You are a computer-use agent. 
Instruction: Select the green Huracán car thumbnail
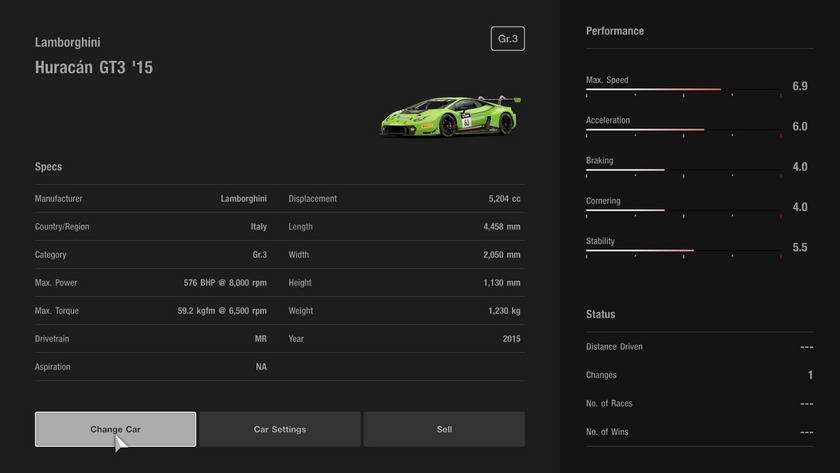click(450, 117)
